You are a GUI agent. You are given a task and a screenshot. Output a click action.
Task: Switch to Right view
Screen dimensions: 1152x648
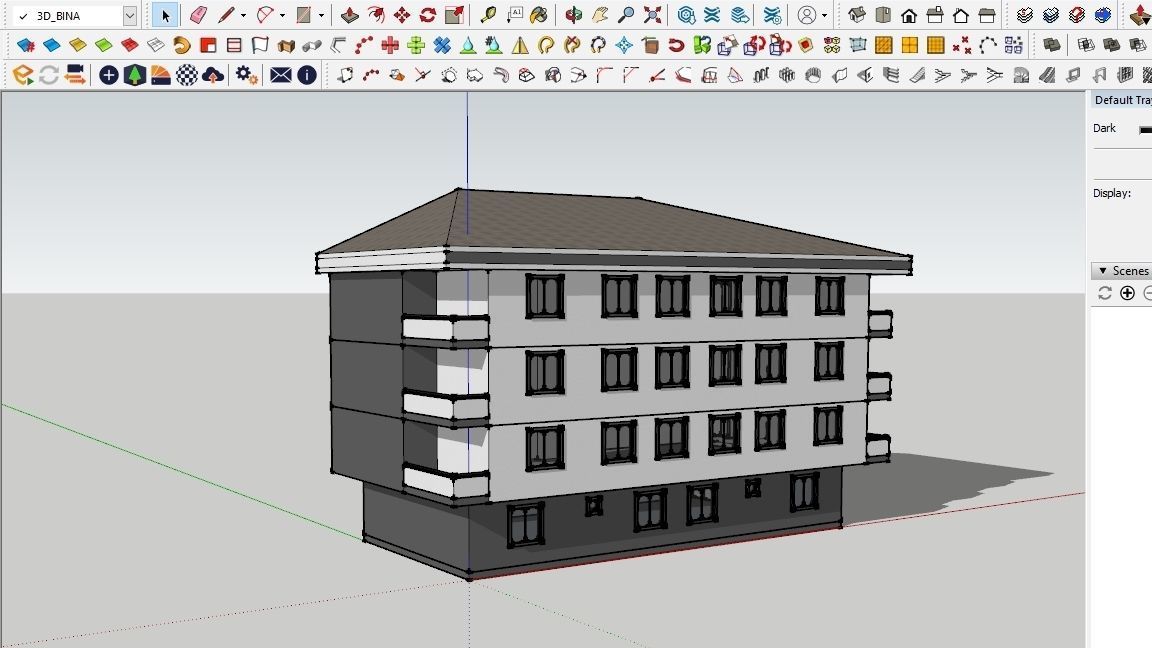[935, 15]
